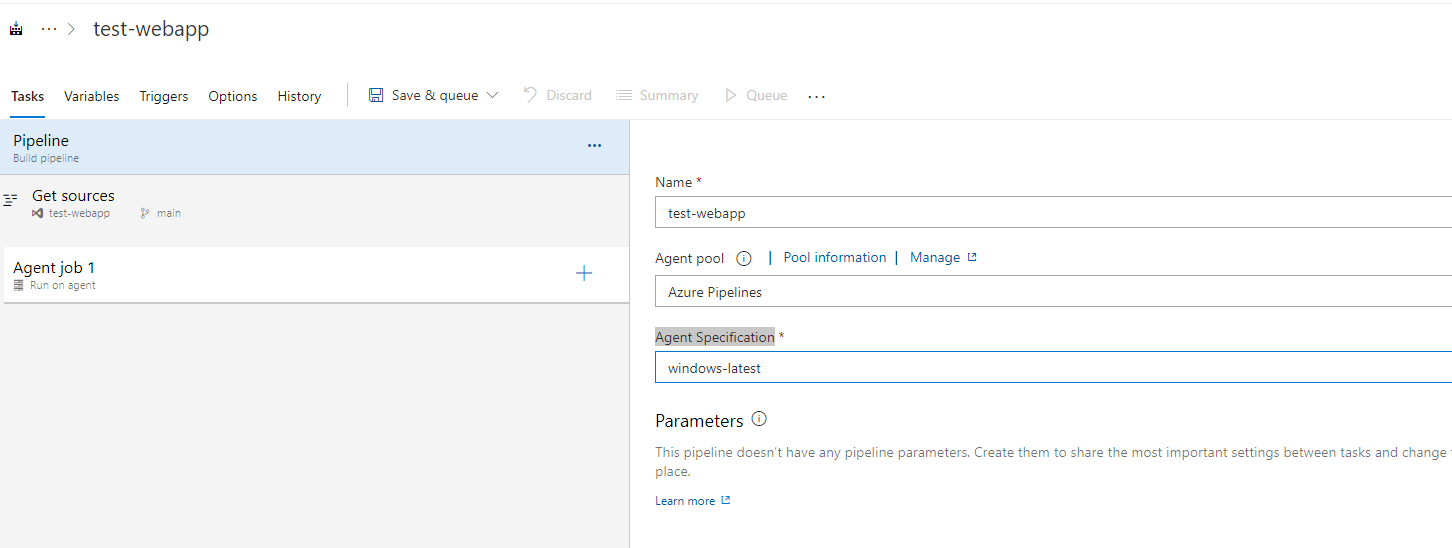Switch to the Triggers tab
The height and width of the screenshot is (548, 1452).
[x=164, y=96]
